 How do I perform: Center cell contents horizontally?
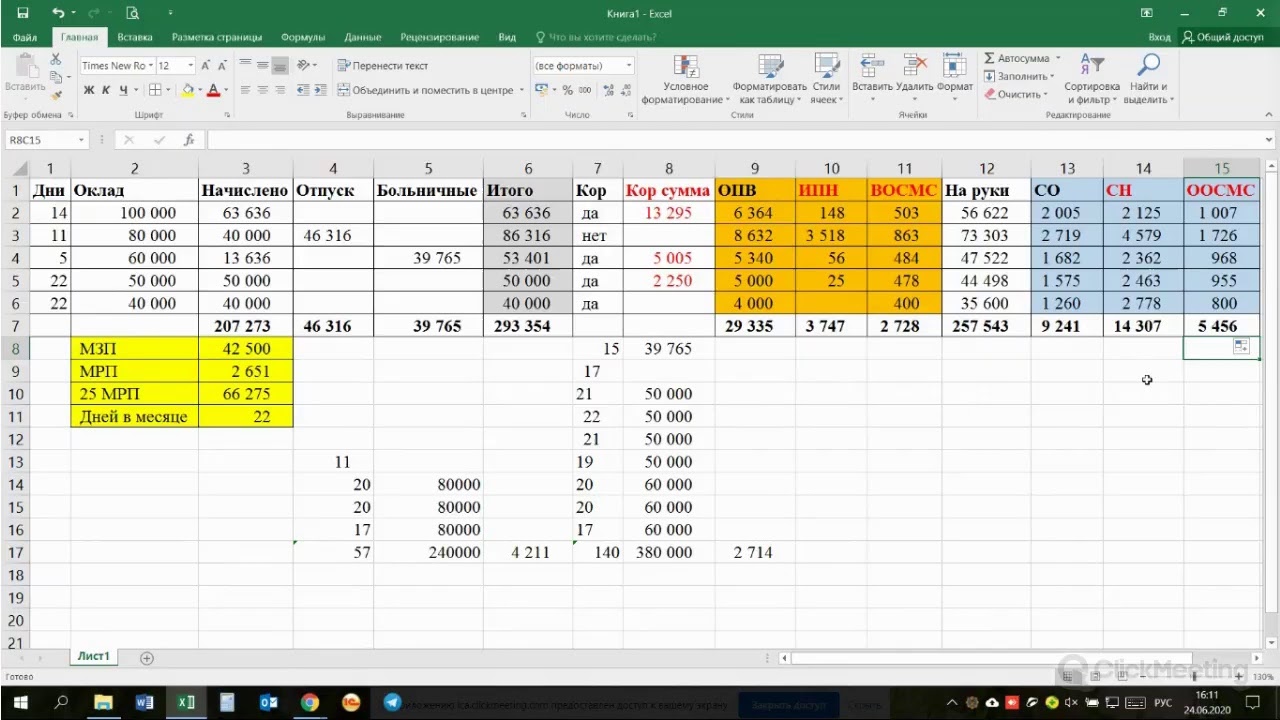point(263,90)
